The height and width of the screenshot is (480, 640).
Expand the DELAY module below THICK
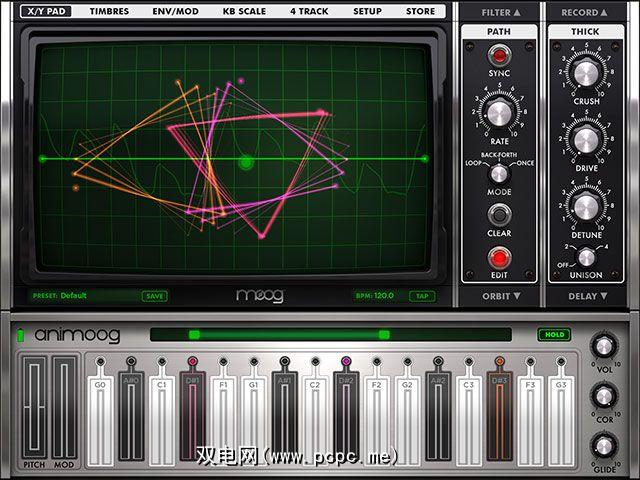(x=588, y=296)
